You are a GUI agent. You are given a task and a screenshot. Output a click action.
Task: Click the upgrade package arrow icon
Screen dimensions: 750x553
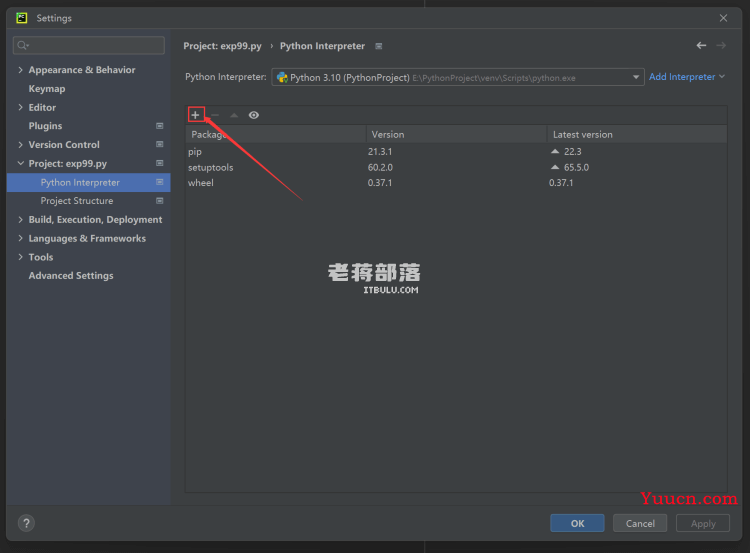pyautogui.click(x=234, y=115)
